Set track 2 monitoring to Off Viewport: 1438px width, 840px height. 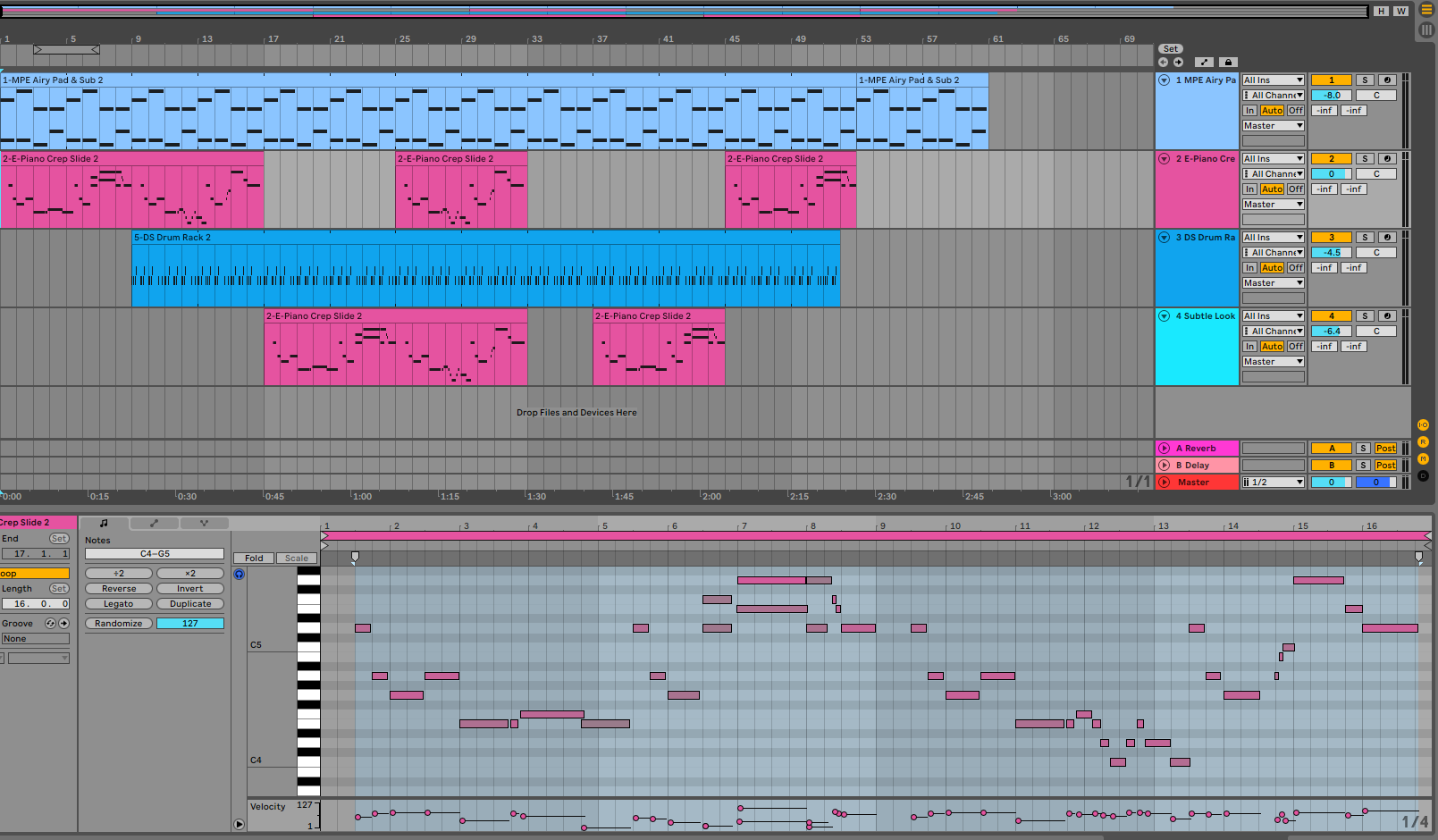tap(1296, 189)
